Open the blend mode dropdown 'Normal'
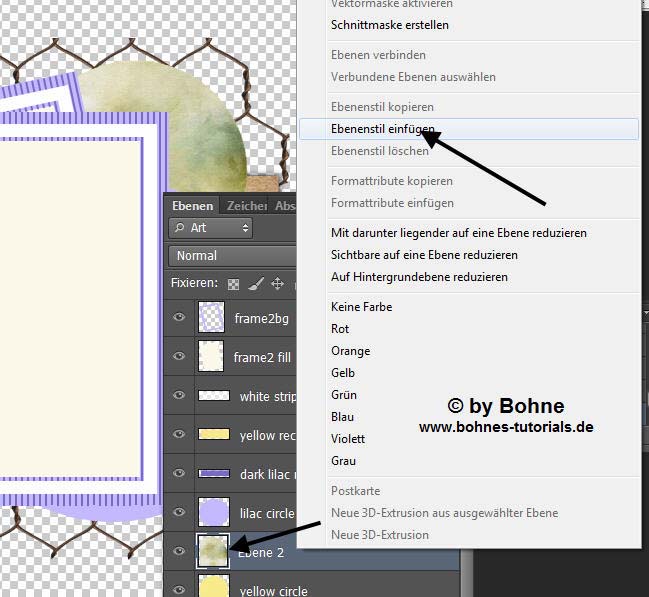The image size is (649, 597). click(232, 256)
